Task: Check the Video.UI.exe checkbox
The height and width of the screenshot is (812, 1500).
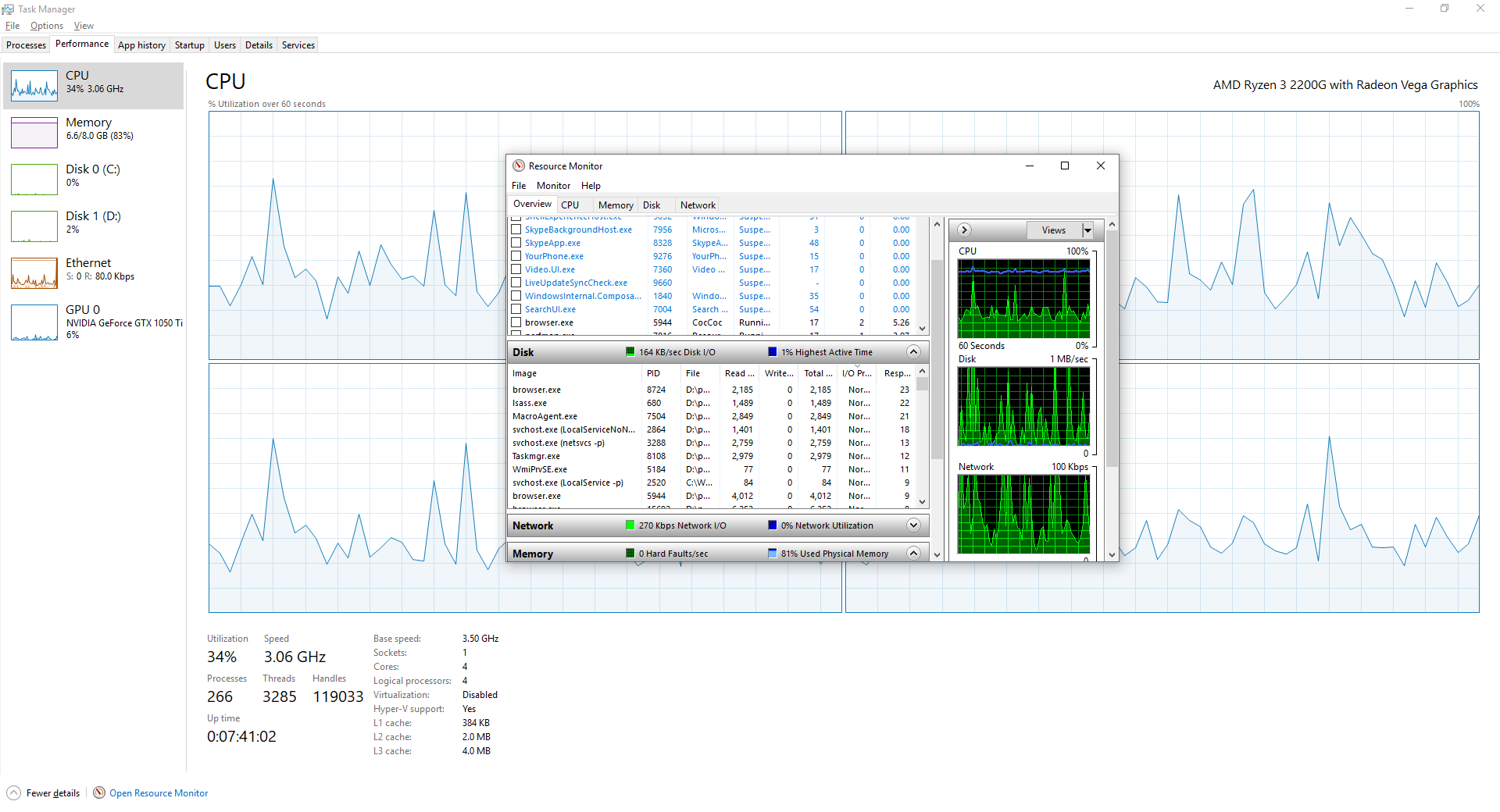Action: tap(516, 269)
